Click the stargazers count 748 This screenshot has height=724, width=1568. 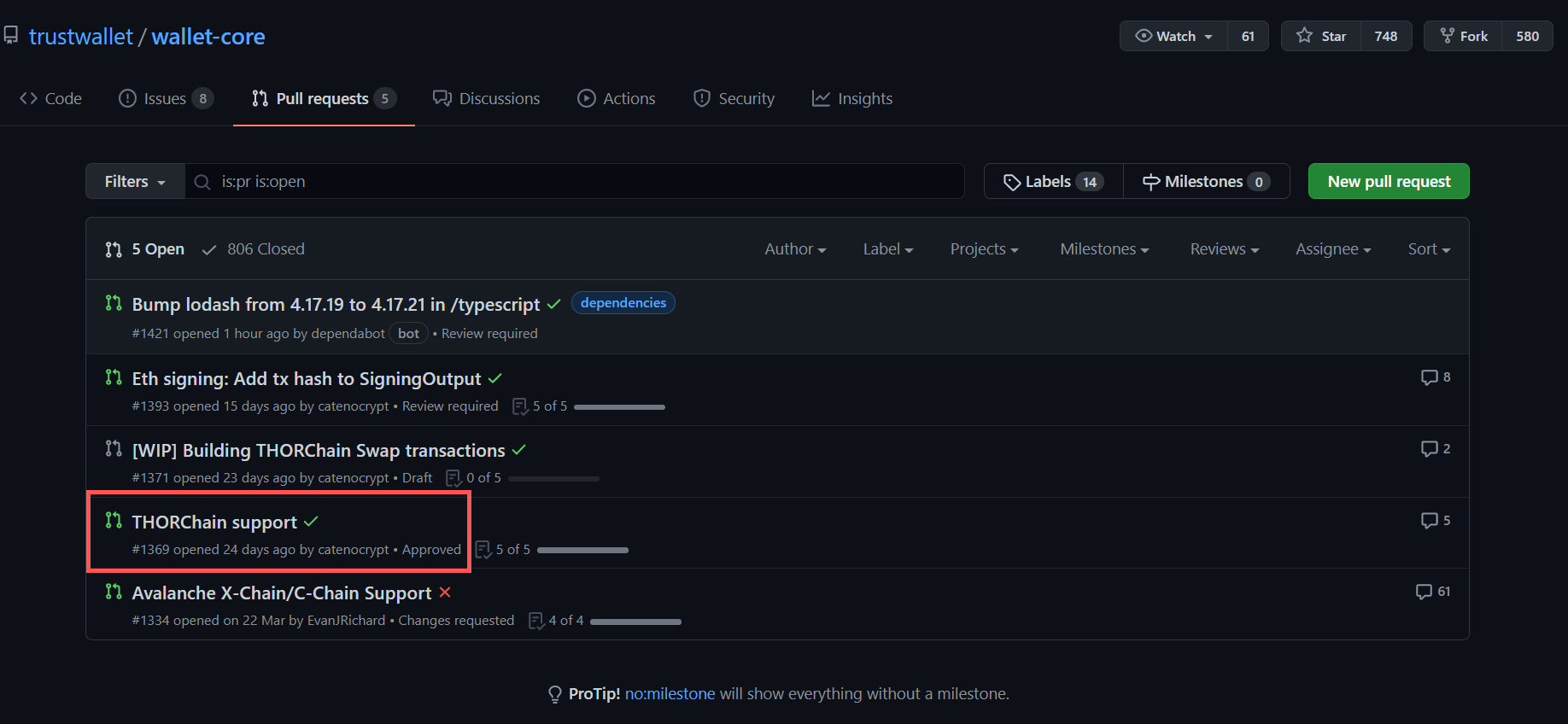point(1386,36)
